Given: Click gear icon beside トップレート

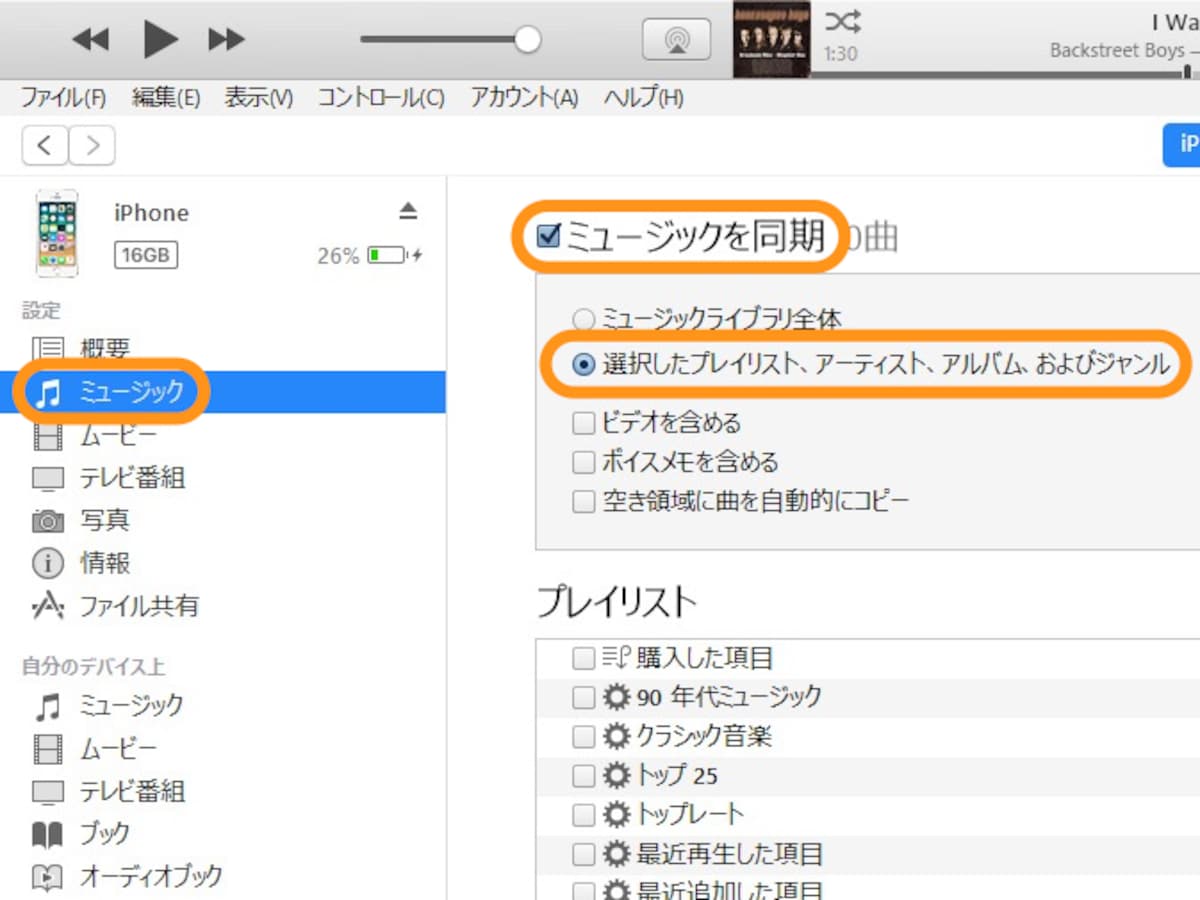Looking at the screenshot, I should coord(616,814).
